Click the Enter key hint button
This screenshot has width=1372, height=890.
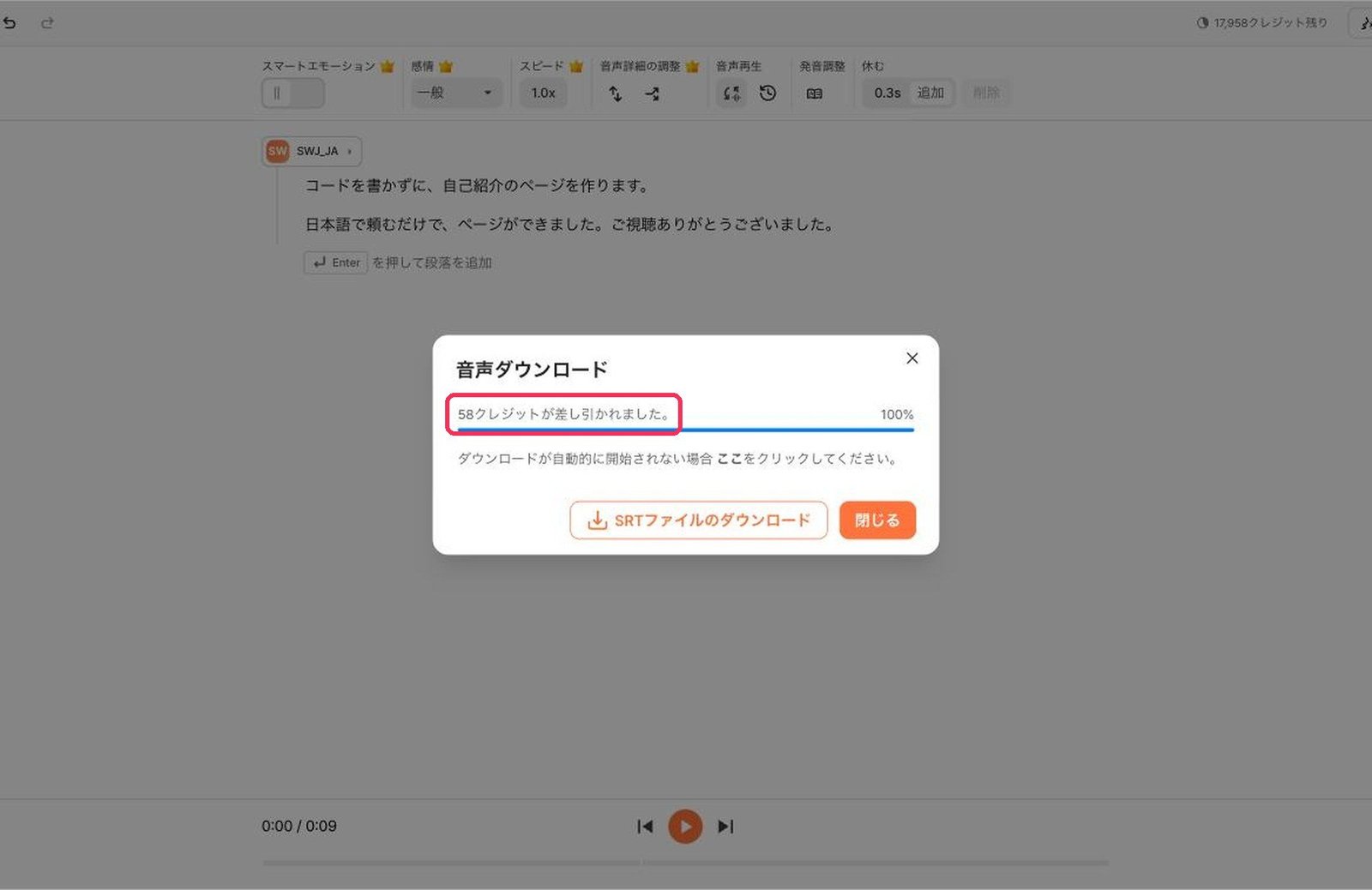[x=335, y=262]
